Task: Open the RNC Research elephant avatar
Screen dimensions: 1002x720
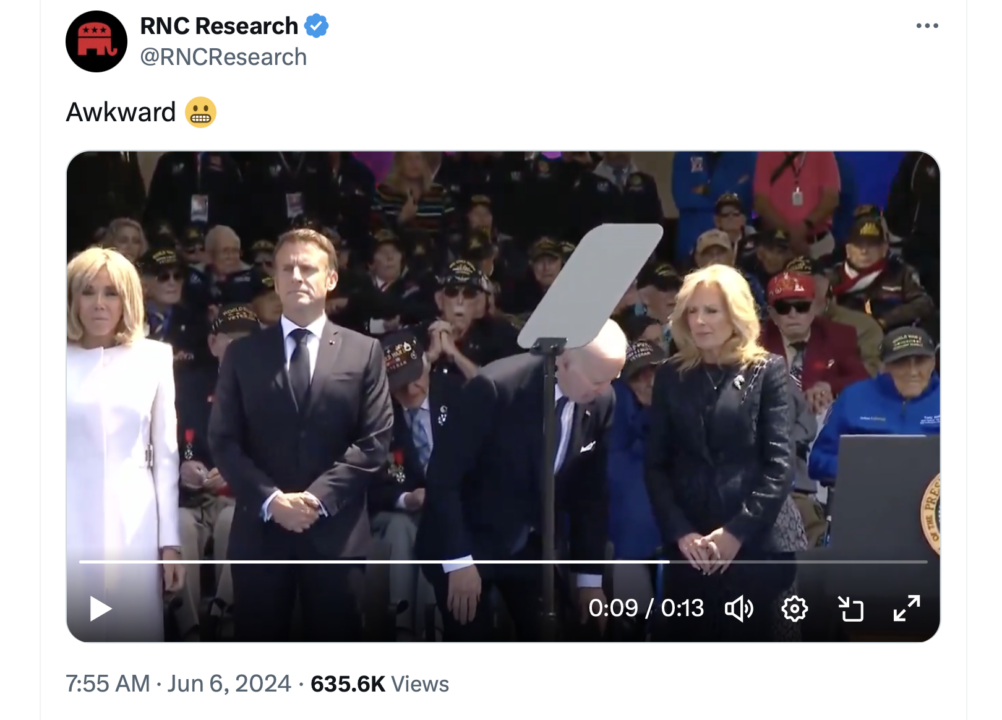Action: 96,41
